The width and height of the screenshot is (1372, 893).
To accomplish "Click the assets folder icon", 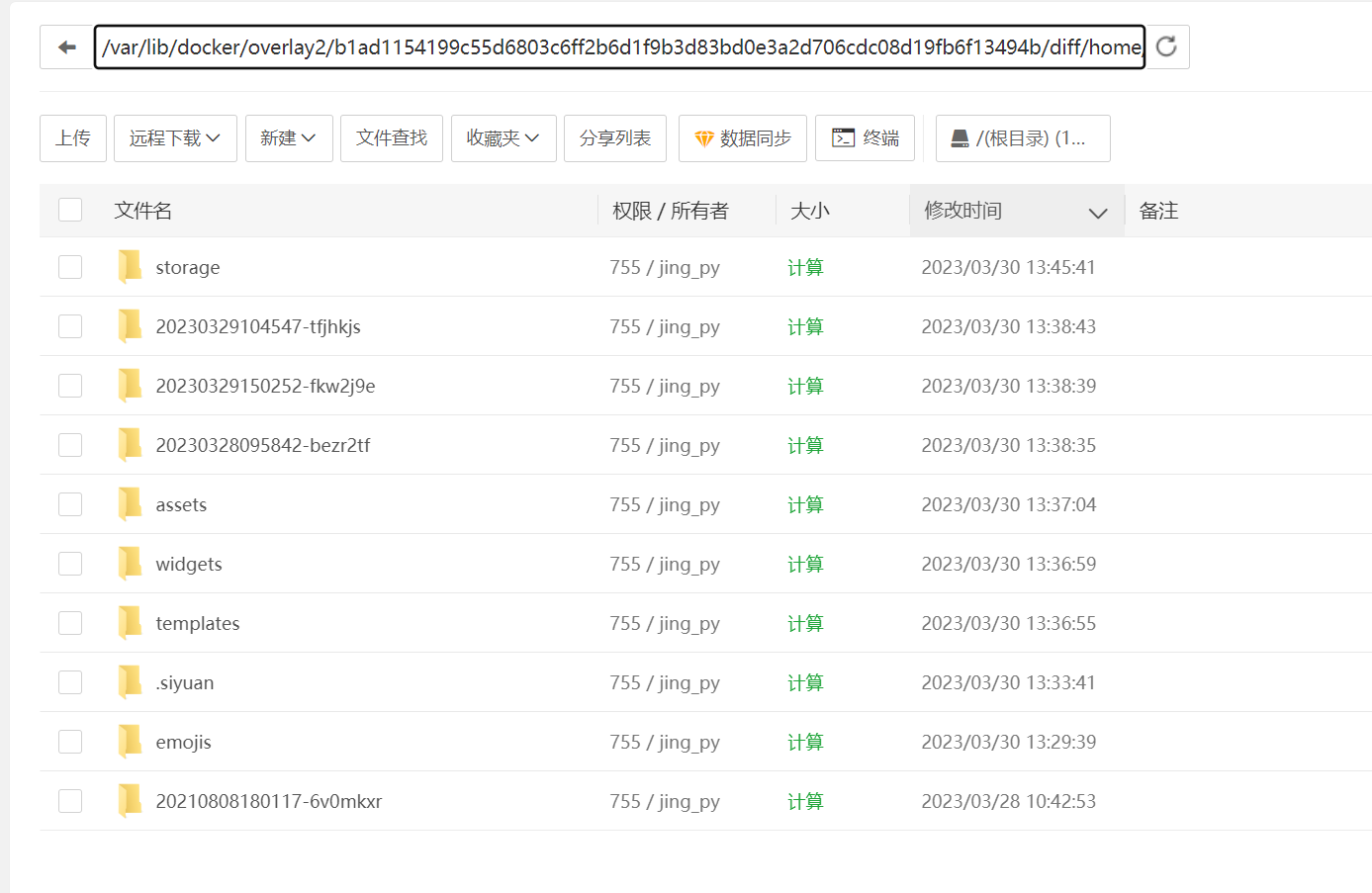I will [130, 504].
